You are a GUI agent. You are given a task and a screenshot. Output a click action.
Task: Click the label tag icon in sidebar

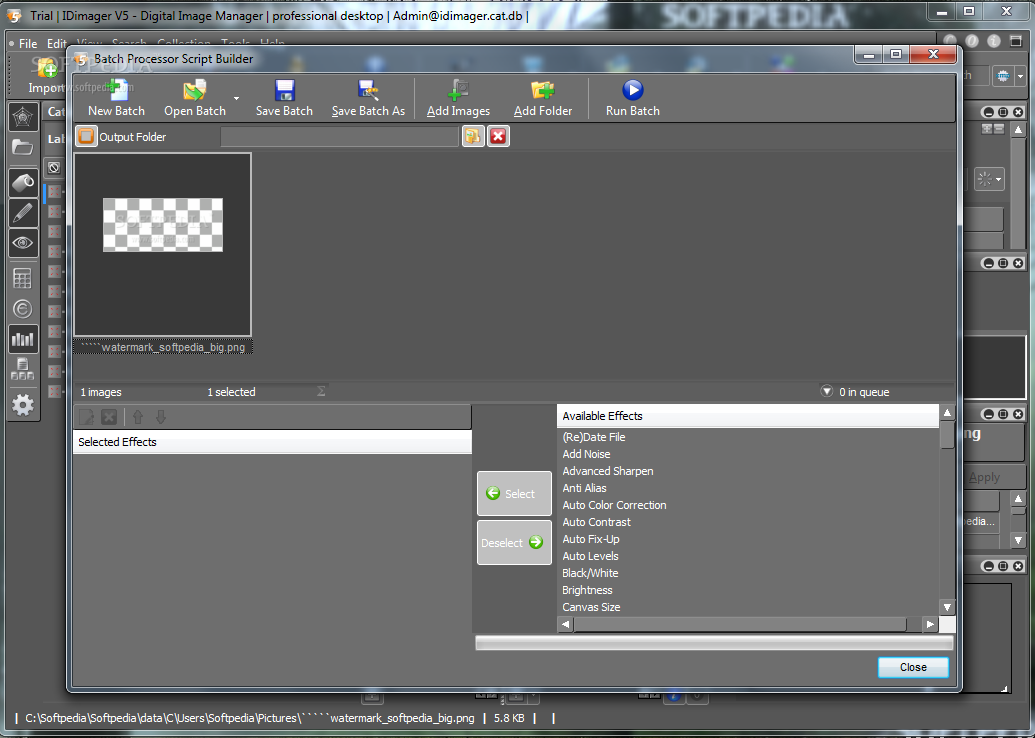tap(22, 181)
